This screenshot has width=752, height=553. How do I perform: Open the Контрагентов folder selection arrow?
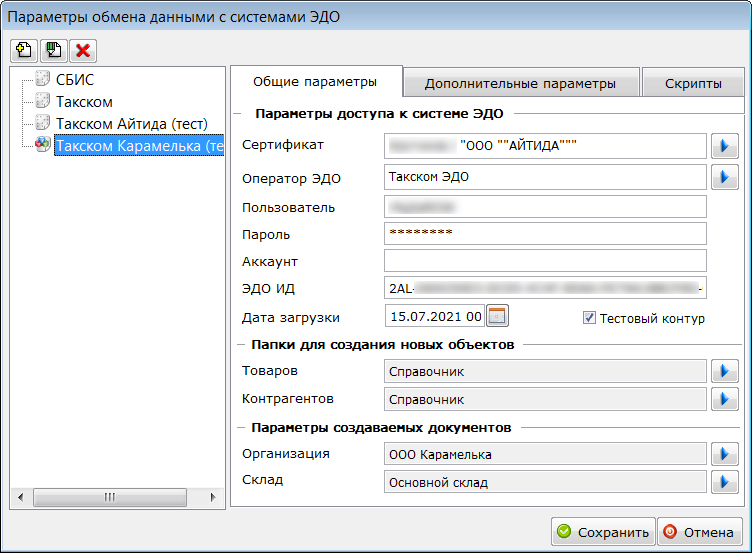(725, 399)
